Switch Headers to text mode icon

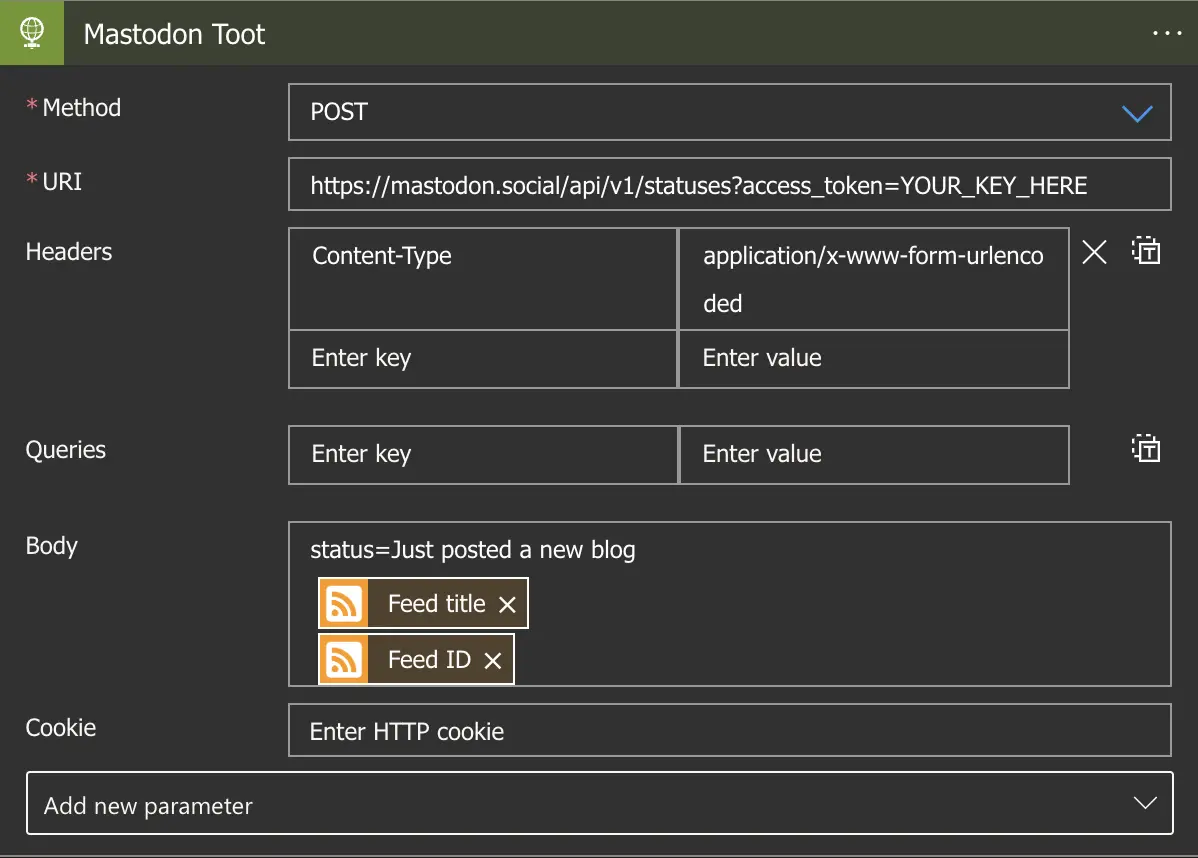[x=1146, y=251]
